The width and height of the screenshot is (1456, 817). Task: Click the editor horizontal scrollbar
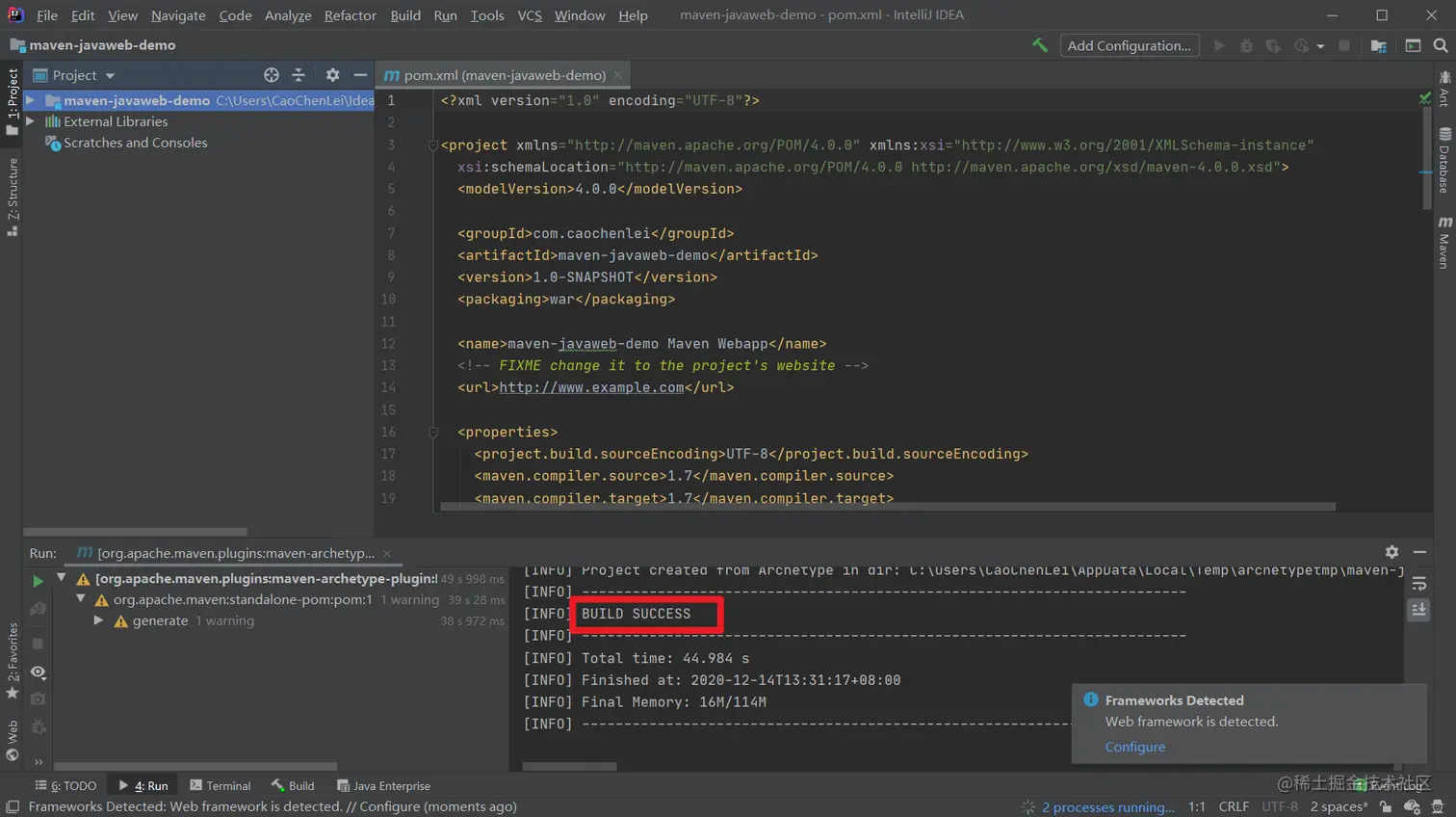(888, 506)
